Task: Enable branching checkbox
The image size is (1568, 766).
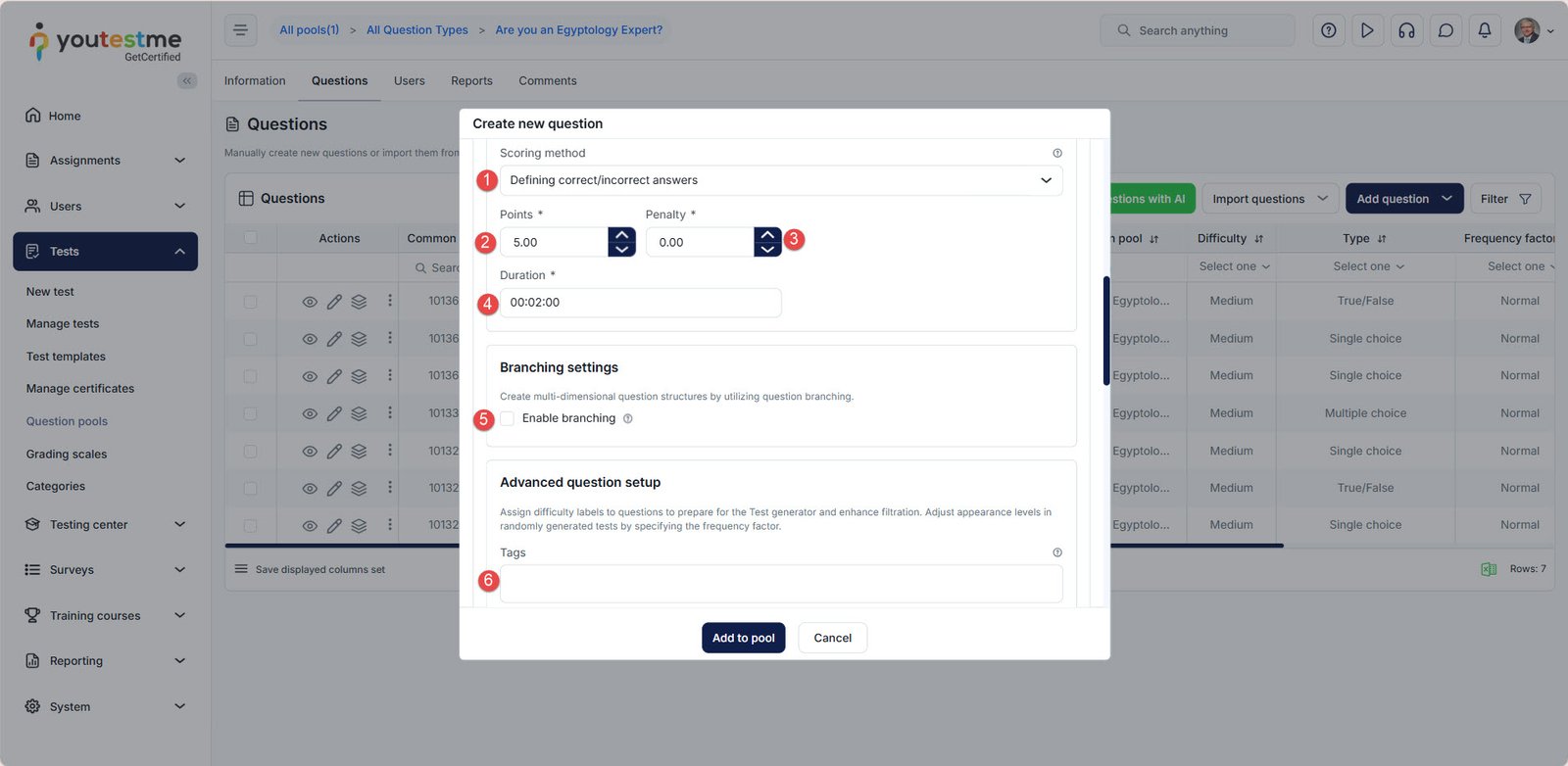Action: point(508,418)
